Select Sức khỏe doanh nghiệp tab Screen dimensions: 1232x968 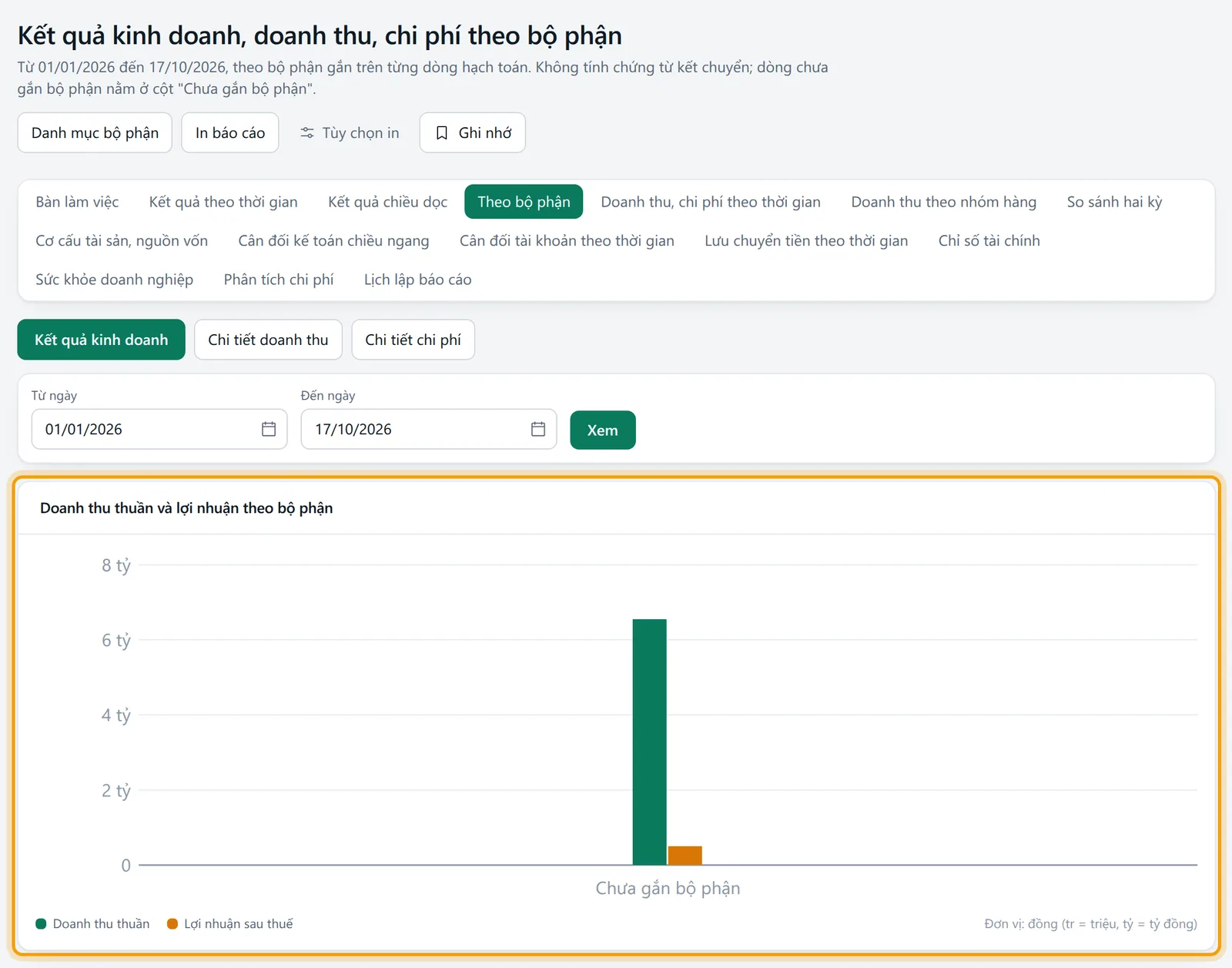pos(114,280)
